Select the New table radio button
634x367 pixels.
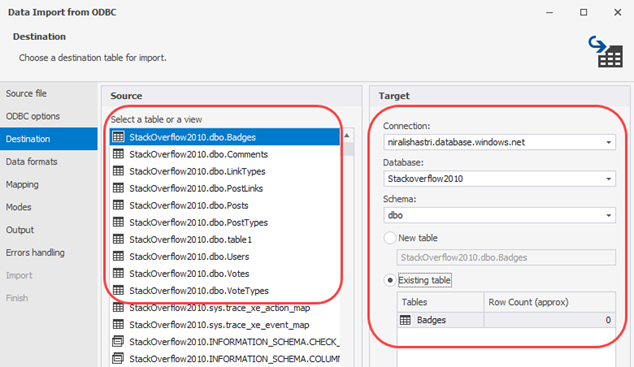390,238
